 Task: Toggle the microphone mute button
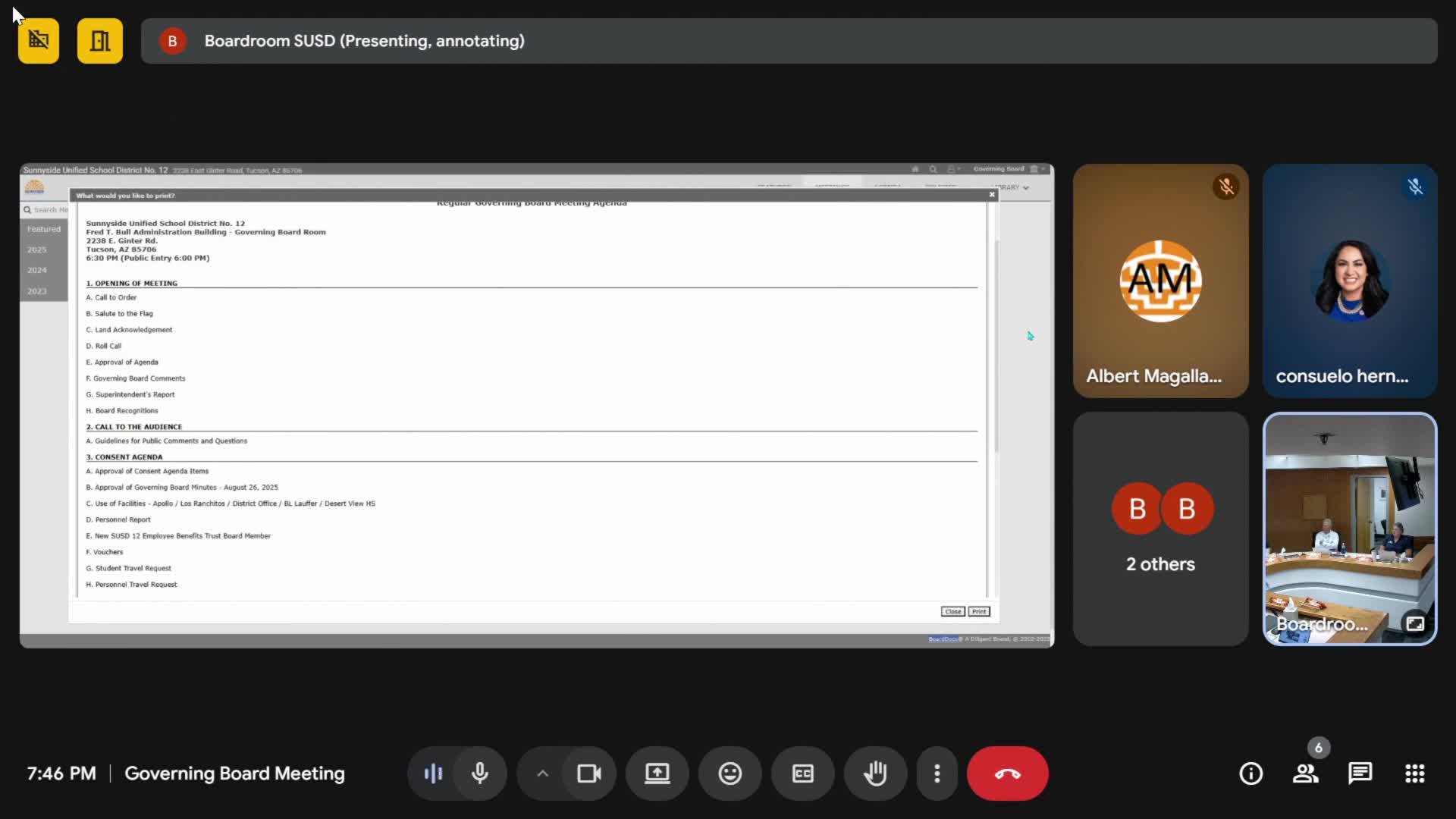(479, 773)
